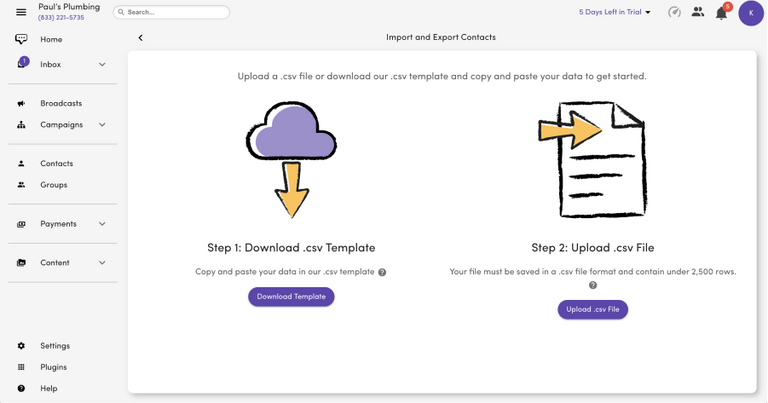
Task: Expand the Inbox submenu chevron
Action: [102, 65]
